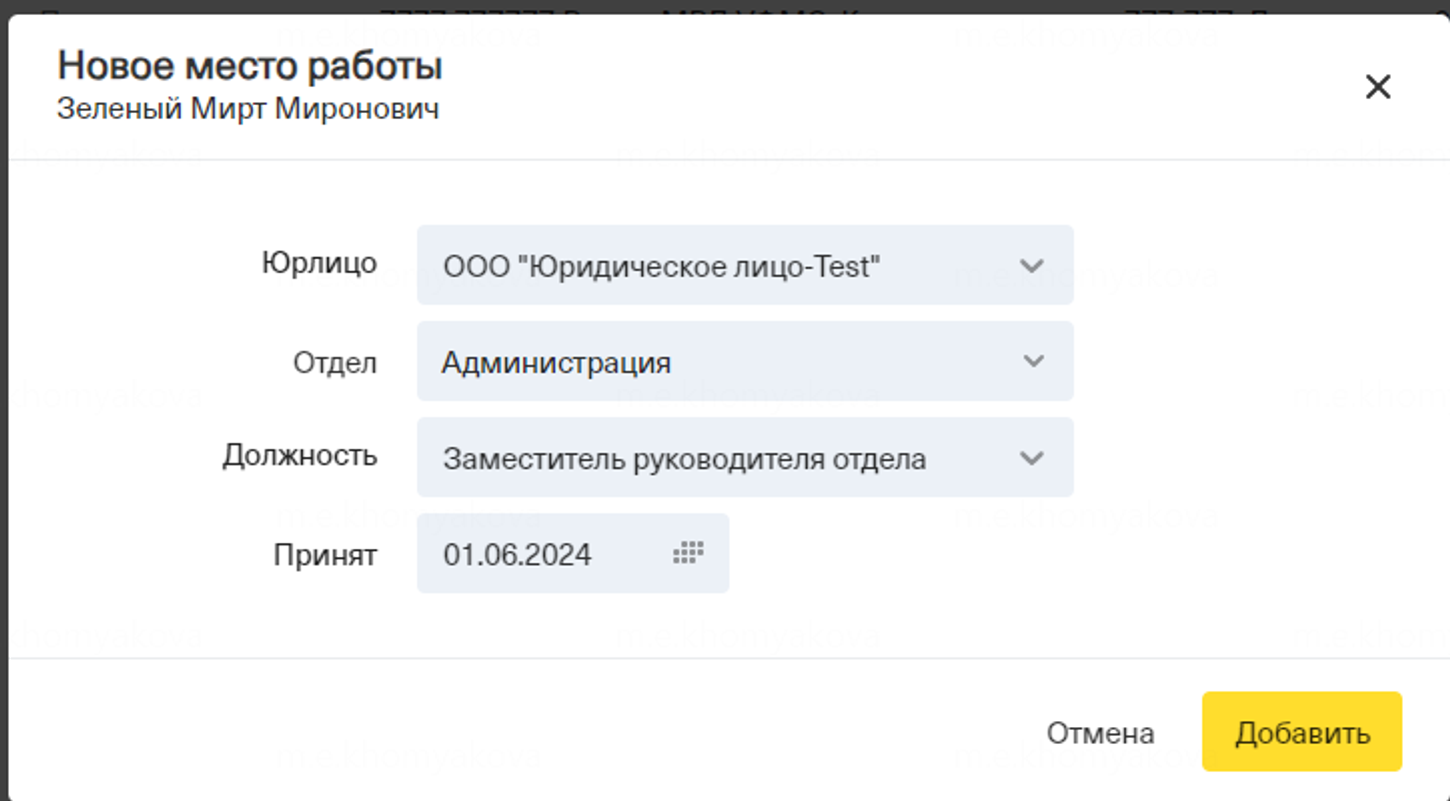Click the Принят field label
Screen dimensions: 1450x801
[325, 555]
